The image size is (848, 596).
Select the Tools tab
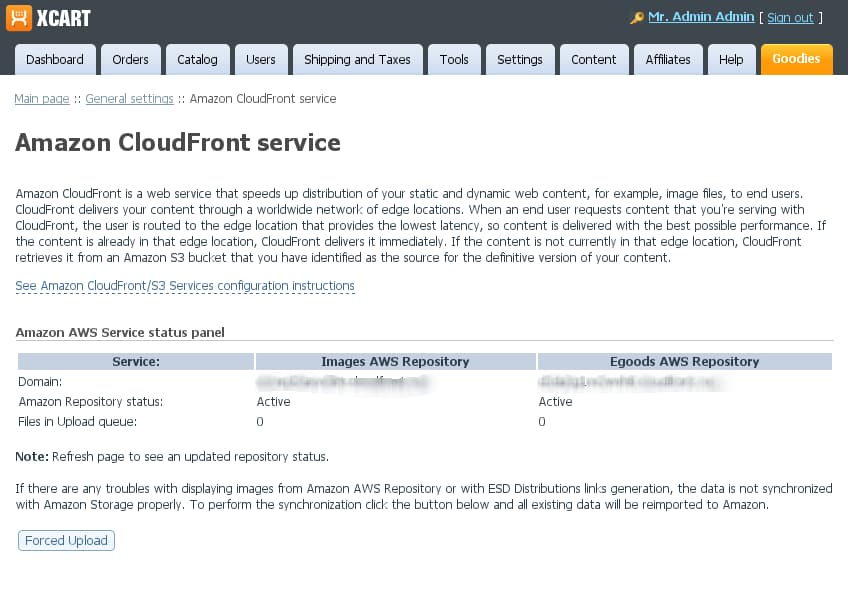[x=454, y=59]
